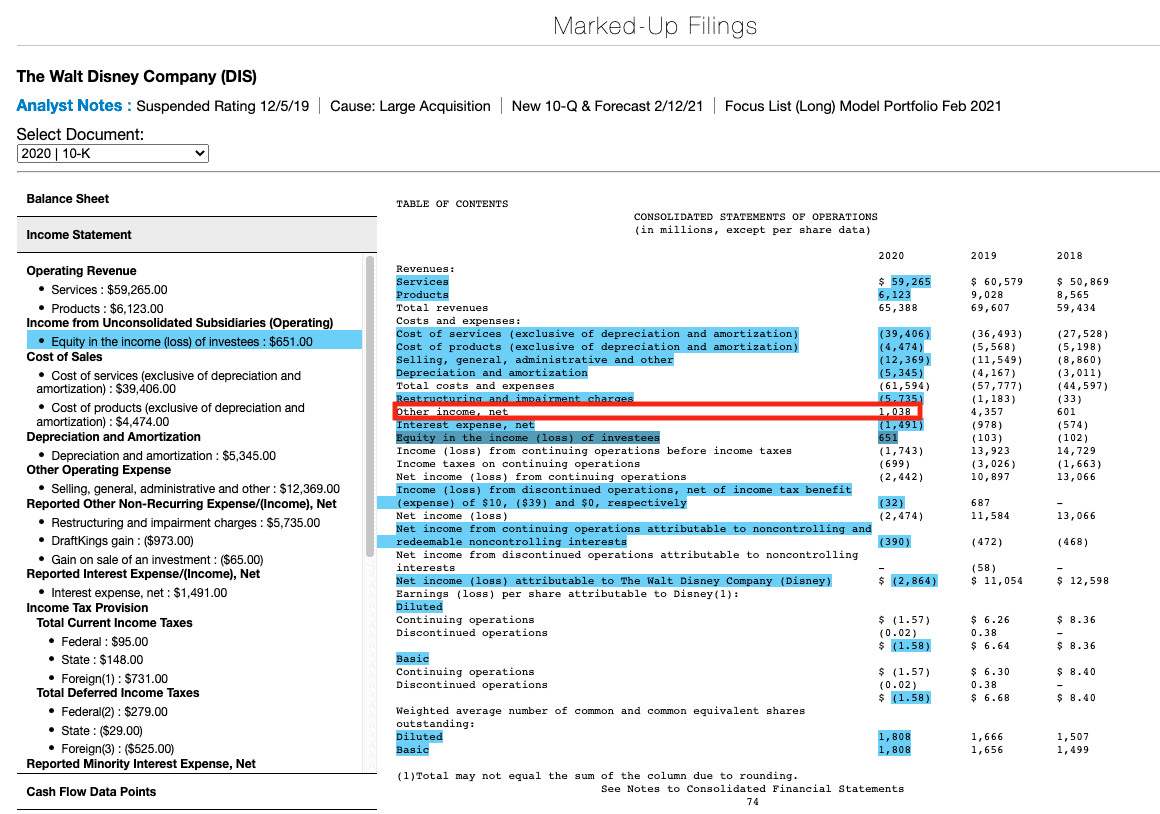1160x814 pixels.
Task: Select the Foreign(1) : $731.00 item
Action: click(115, 679)
